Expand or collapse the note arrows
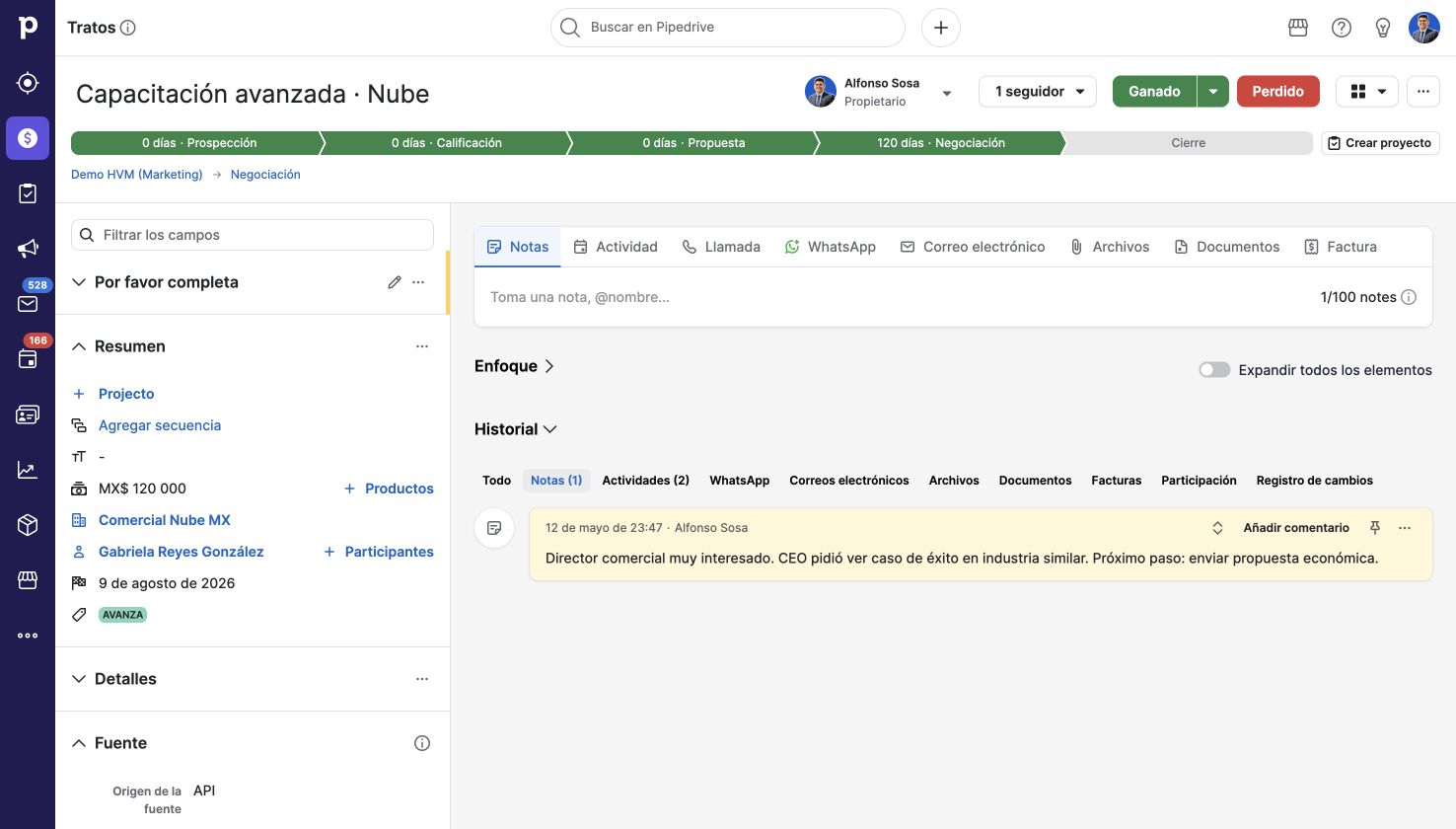This screenshot has width=1456, height=829. [1217, 528]
